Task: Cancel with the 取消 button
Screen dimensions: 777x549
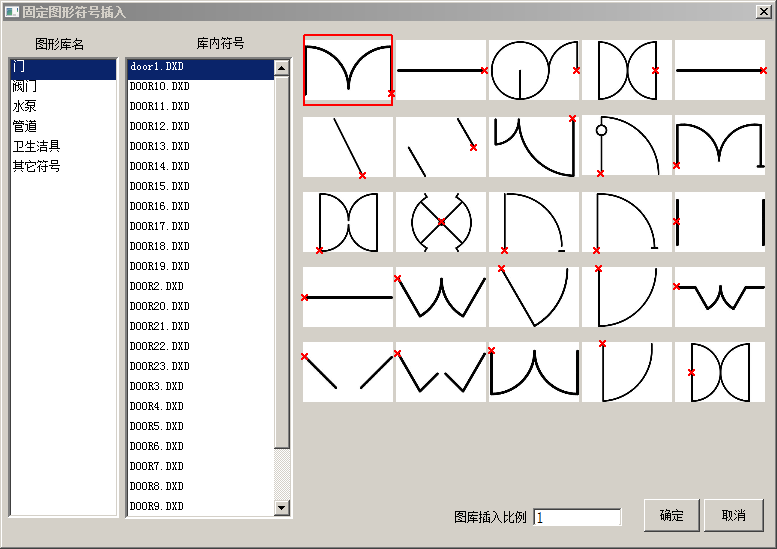Action: click(733, 515)
